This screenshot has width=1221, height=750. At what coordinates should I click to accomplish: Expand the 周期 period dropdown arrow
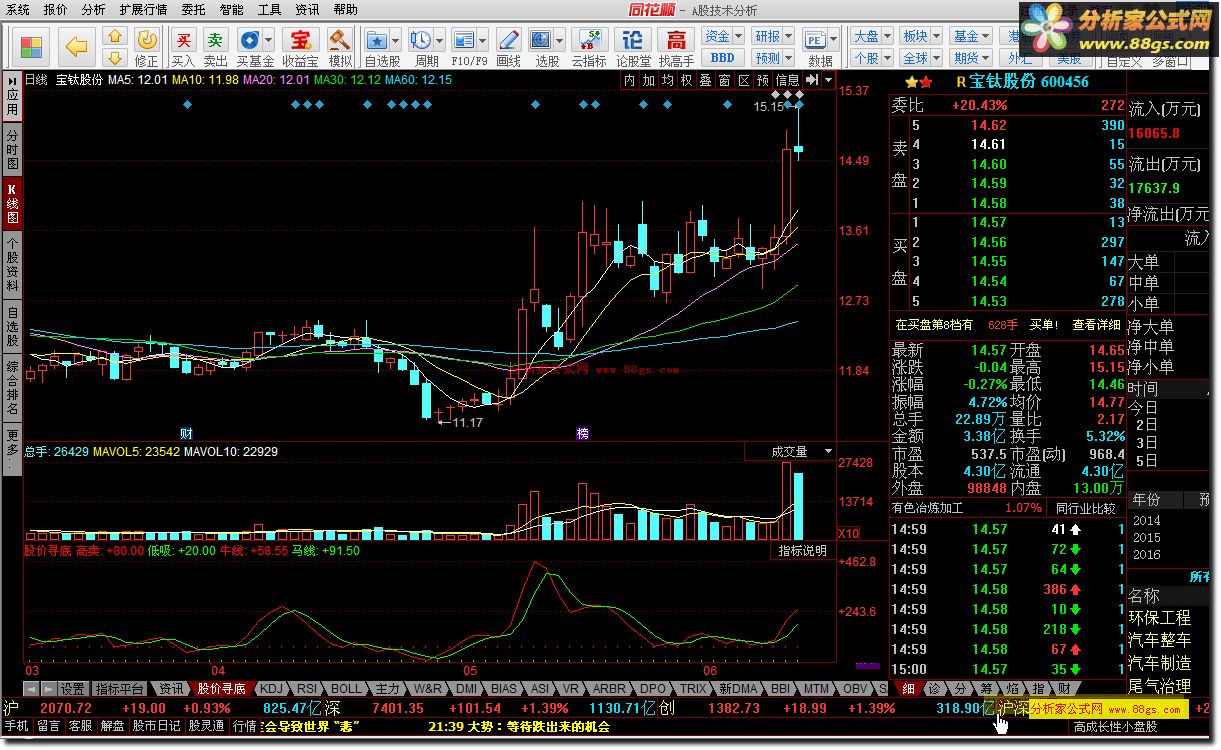(x=440, y=40)
